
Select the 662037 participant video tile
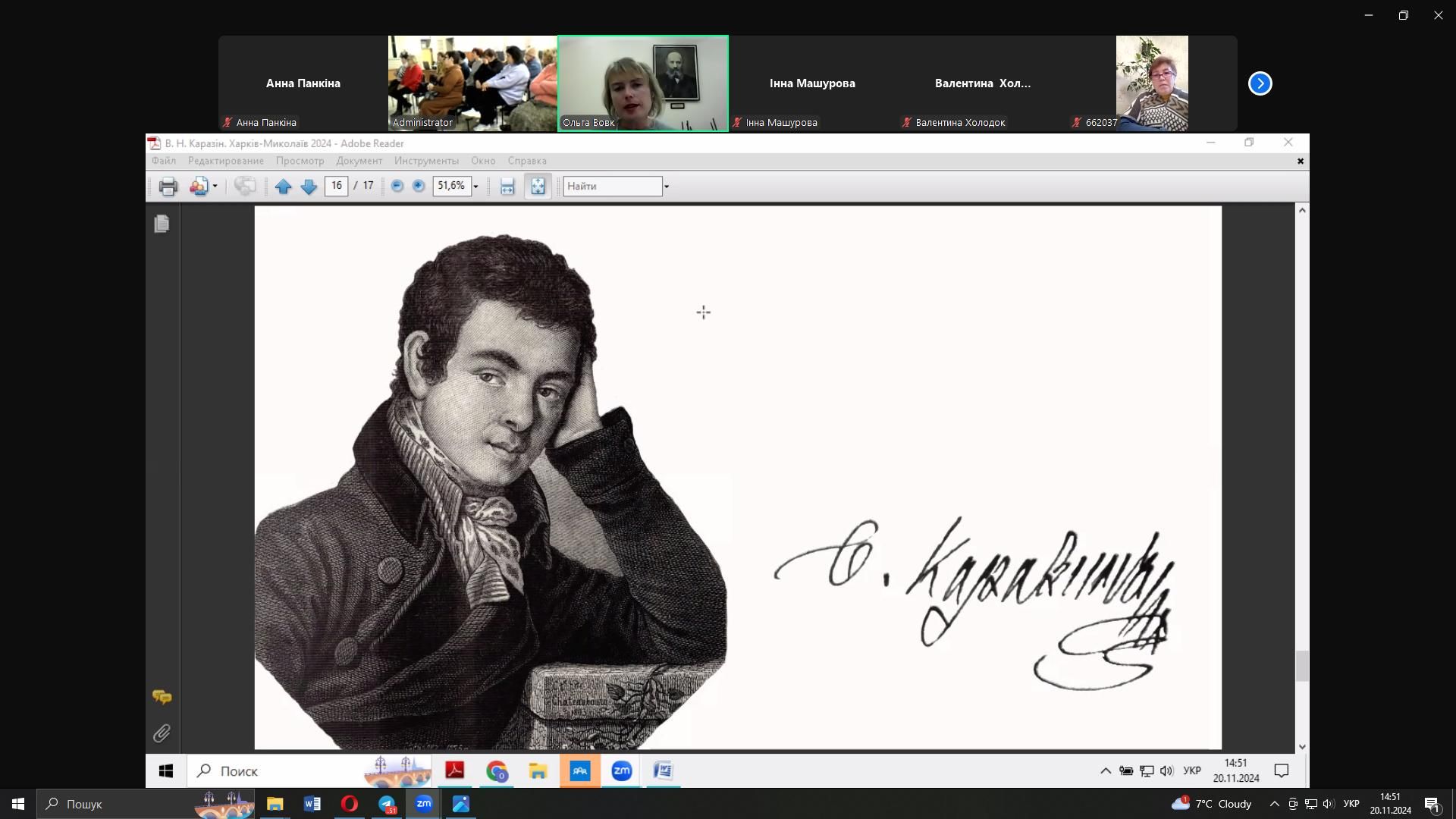pos(1152,83)
